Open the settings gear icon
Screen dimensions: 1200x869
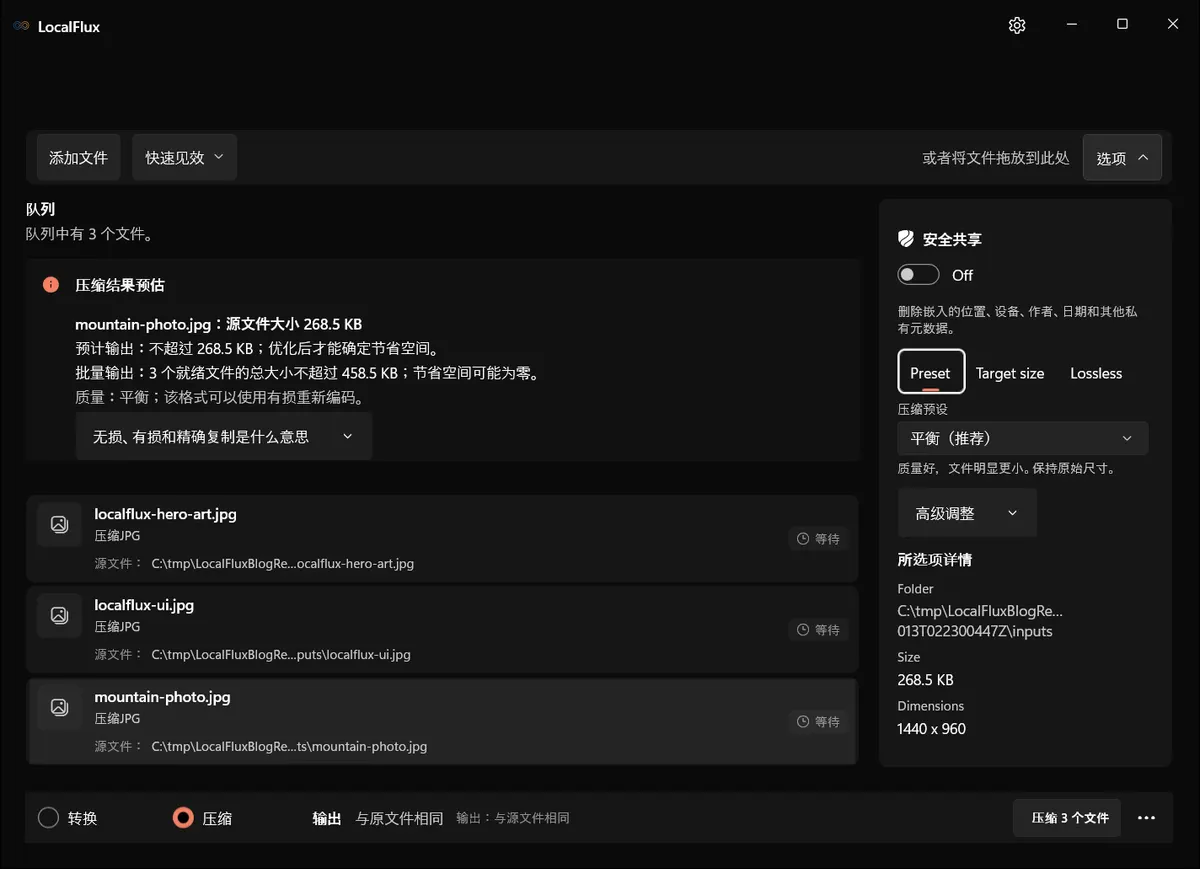tap(1017, 25)
